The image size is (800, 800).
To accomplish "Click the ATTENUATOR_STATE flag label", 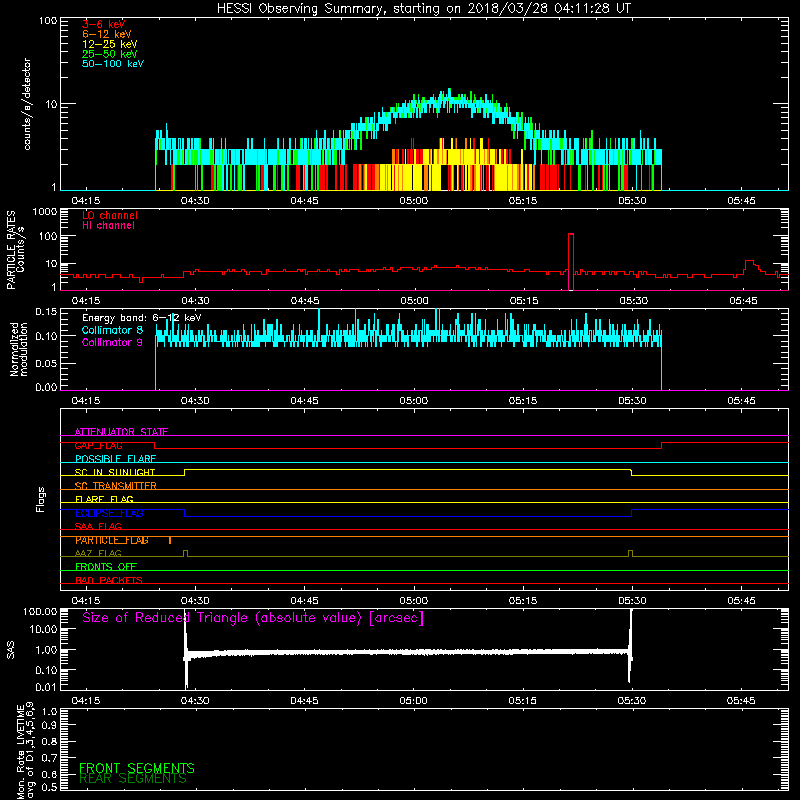I will click(121, 432).
